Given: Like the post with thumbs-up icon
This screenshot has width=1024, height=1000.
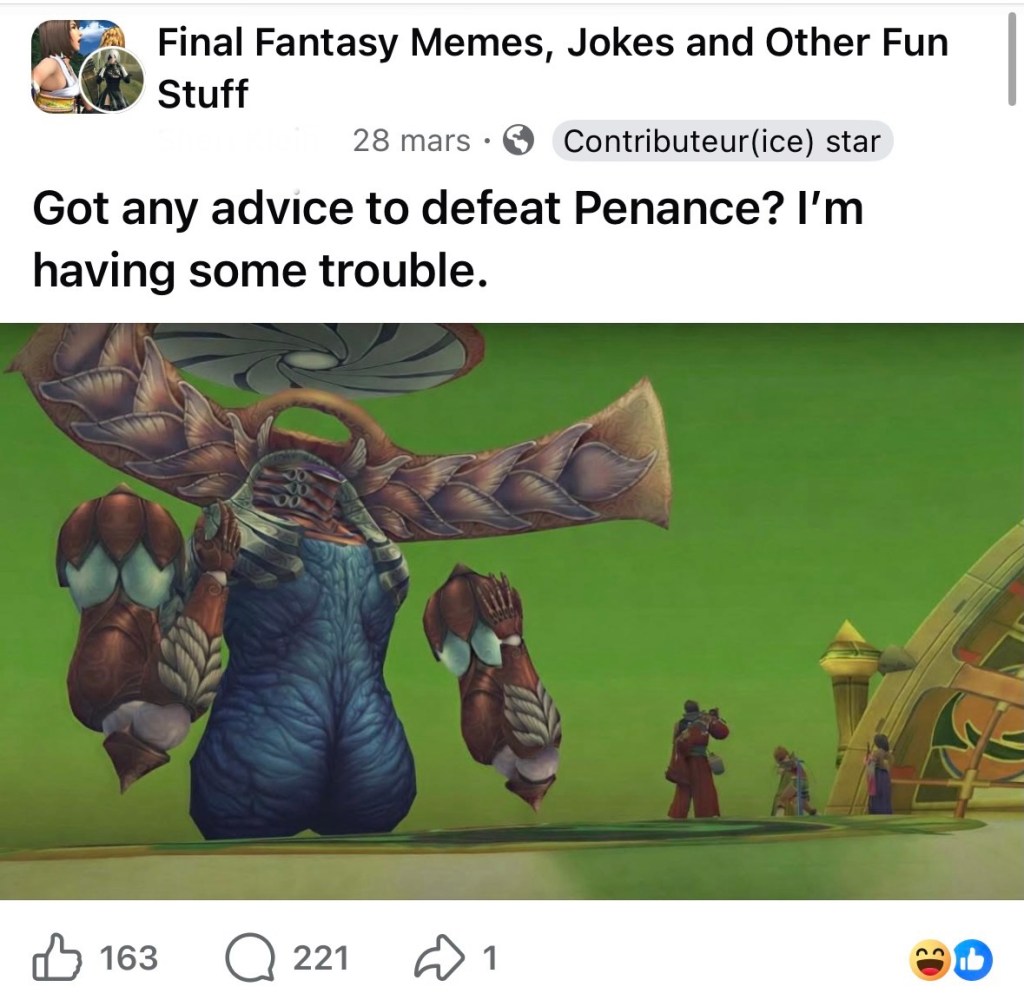Looking at the screenshot, I should point(57,958).
